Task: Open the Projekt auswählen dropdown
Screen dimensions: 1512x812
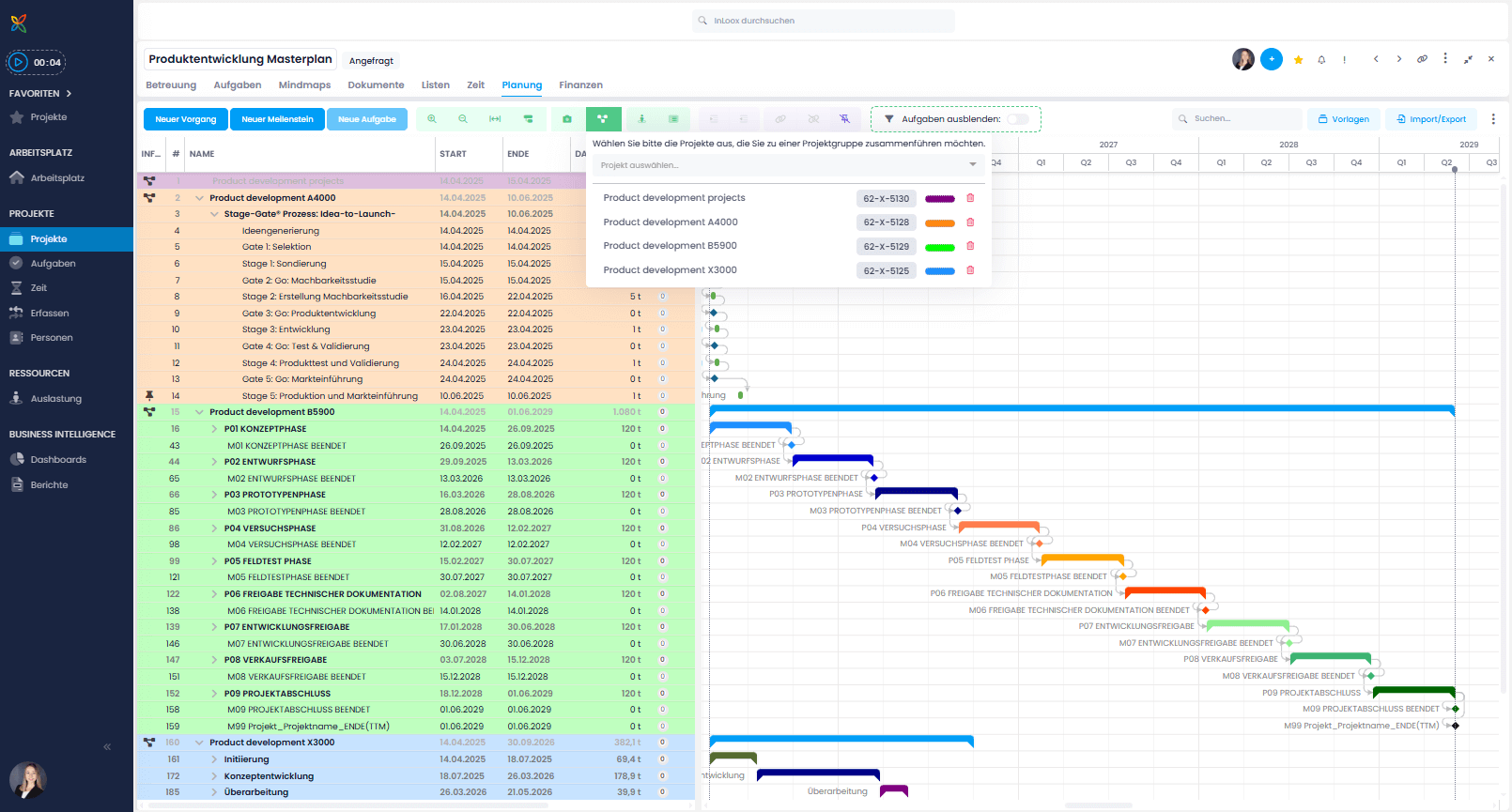Action: (x=788, y=165)
